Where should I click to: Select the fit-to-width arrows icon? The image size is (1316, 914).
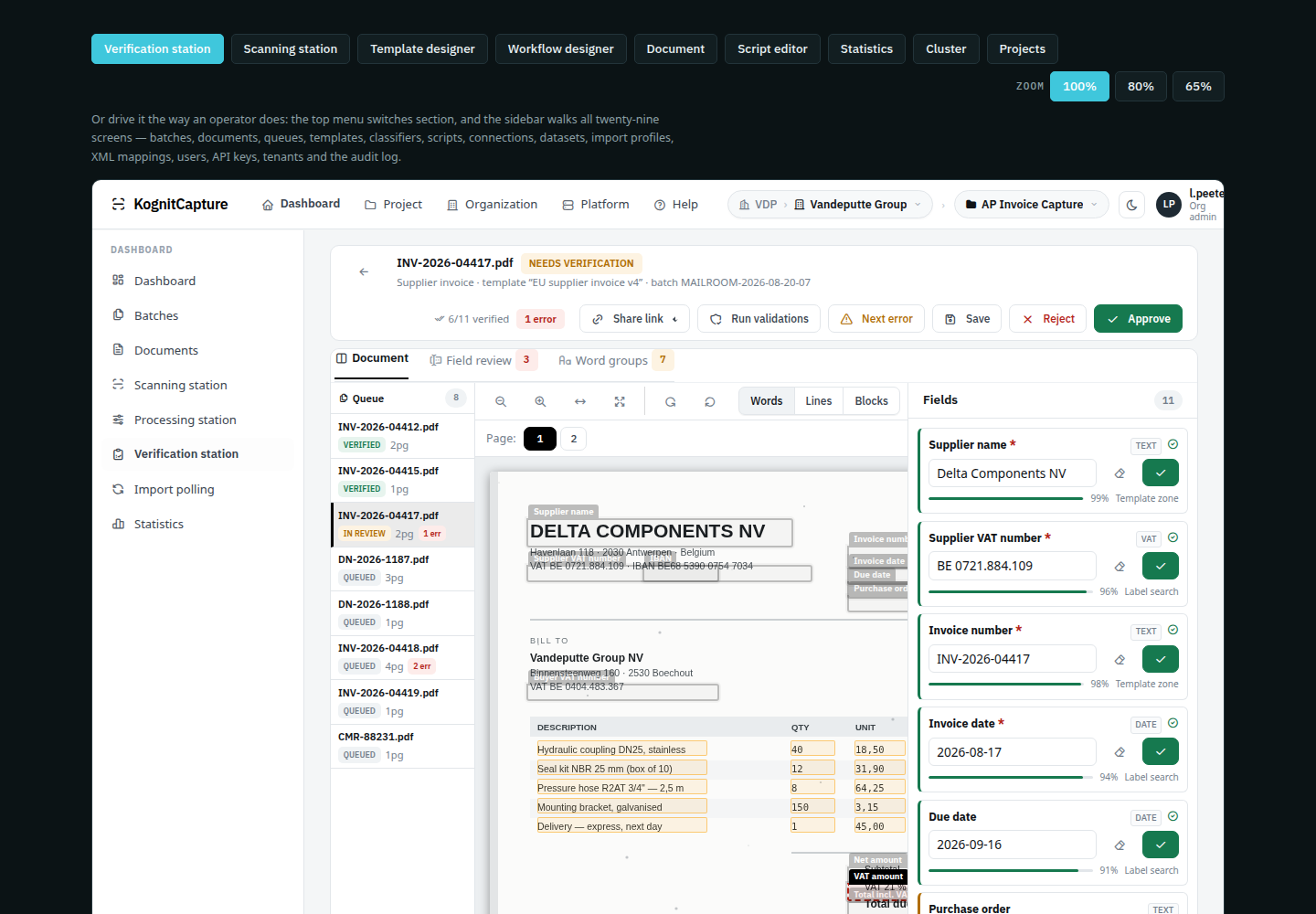580,401
